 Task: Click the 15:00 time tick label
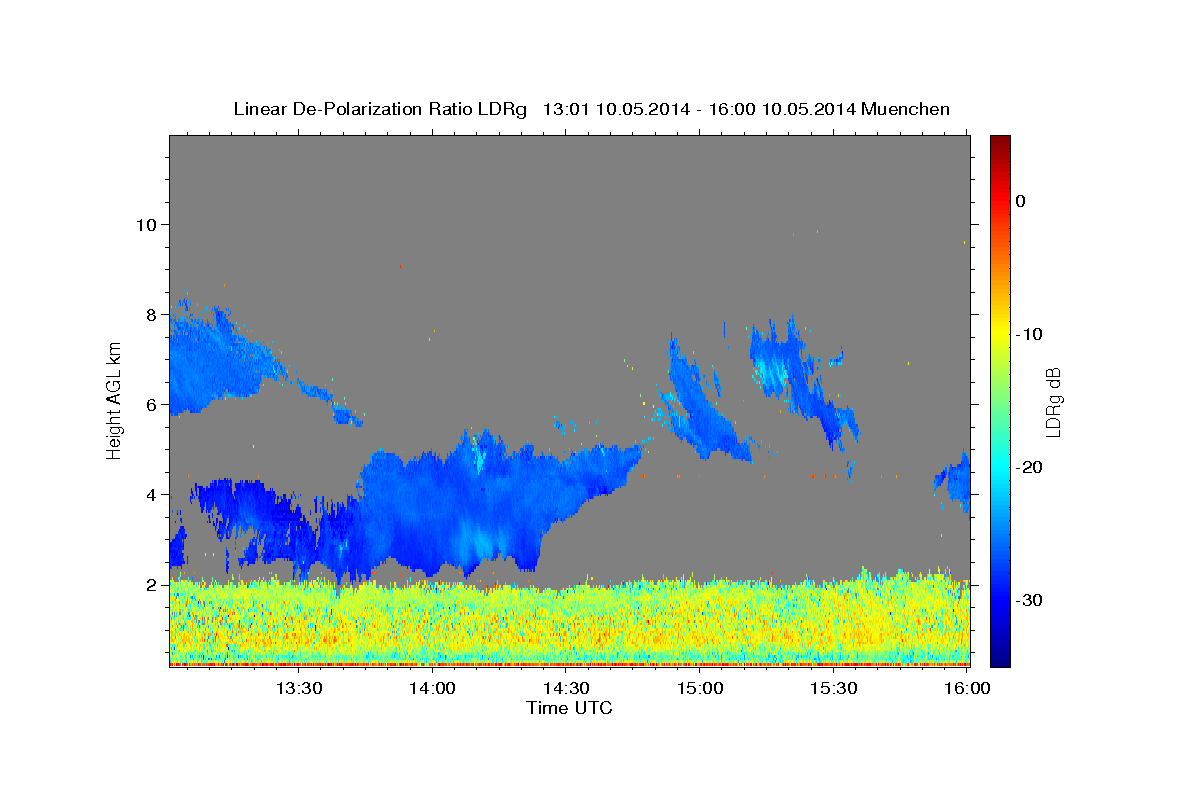pos(700,688)
